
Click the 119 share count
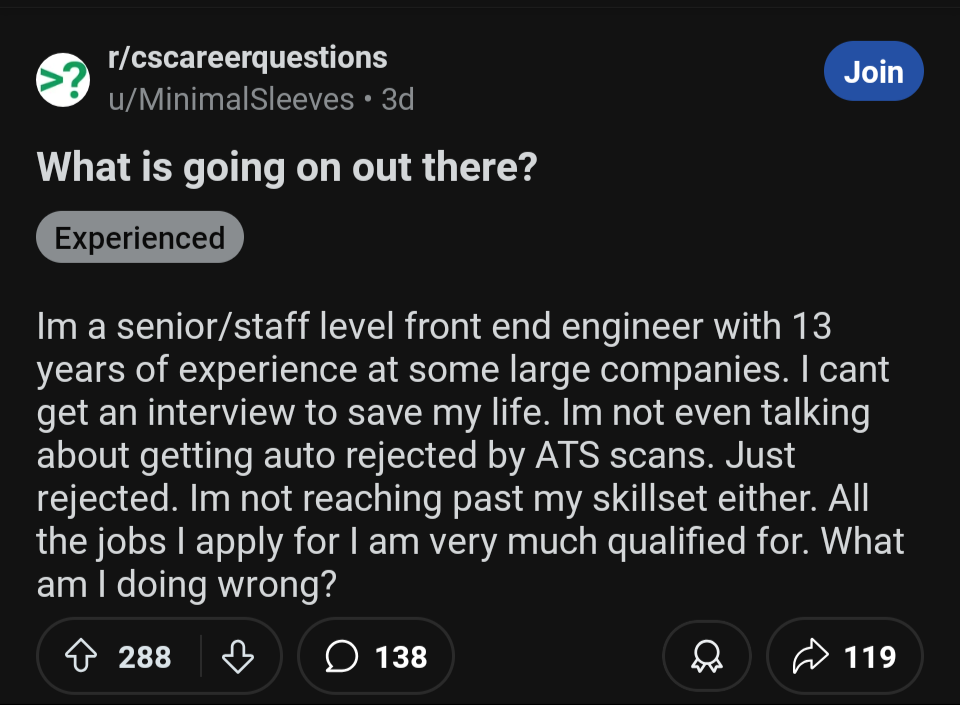[x=869, y=657]
